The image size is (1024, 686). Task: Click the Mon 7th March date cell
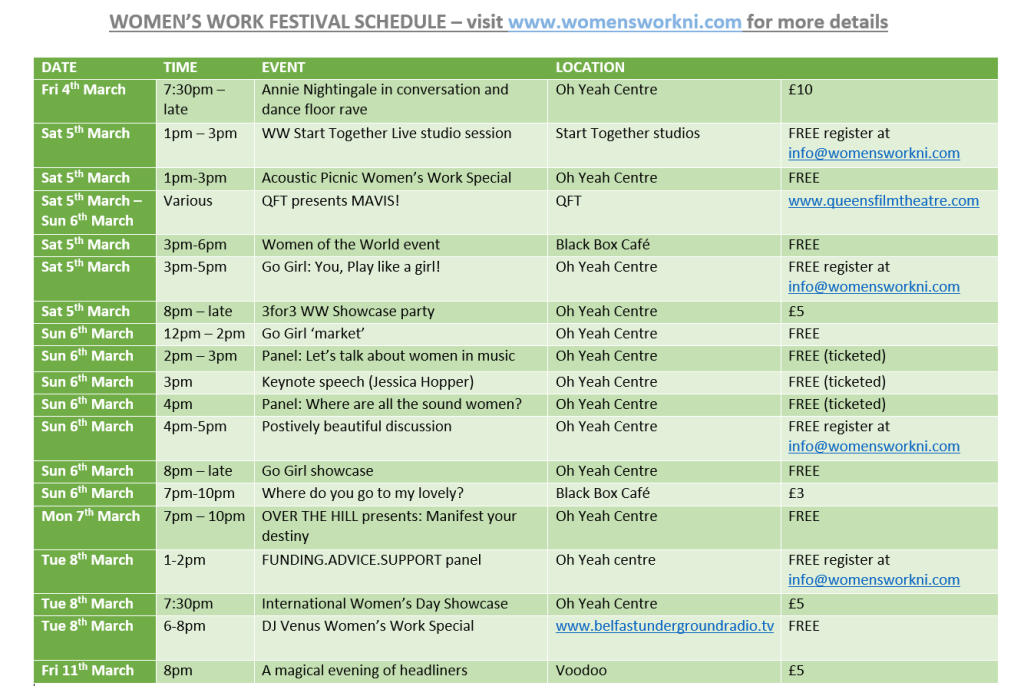(x=95, y=527)
